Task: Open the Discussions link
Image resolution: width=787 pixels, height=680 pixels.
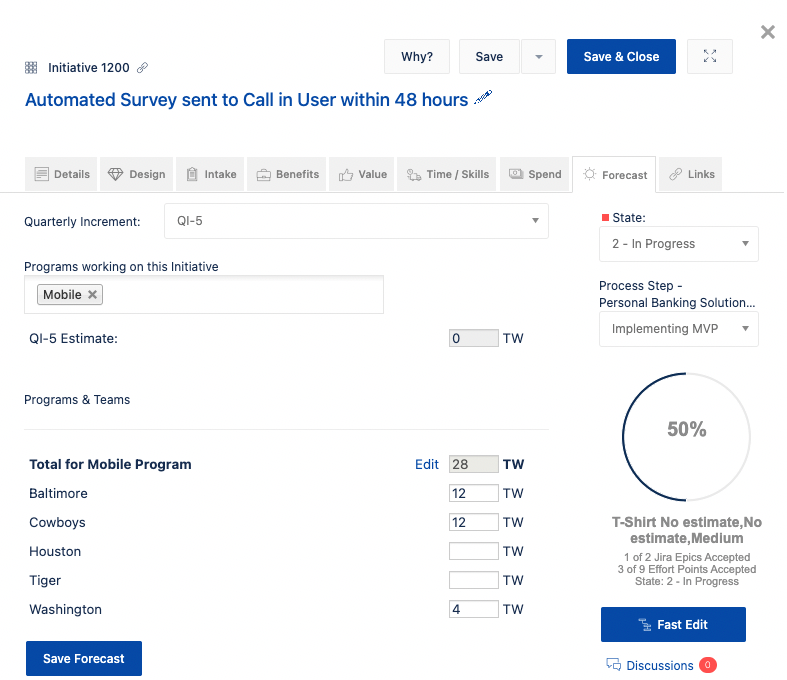Action: pyautogui.click(x=660, y=665)
